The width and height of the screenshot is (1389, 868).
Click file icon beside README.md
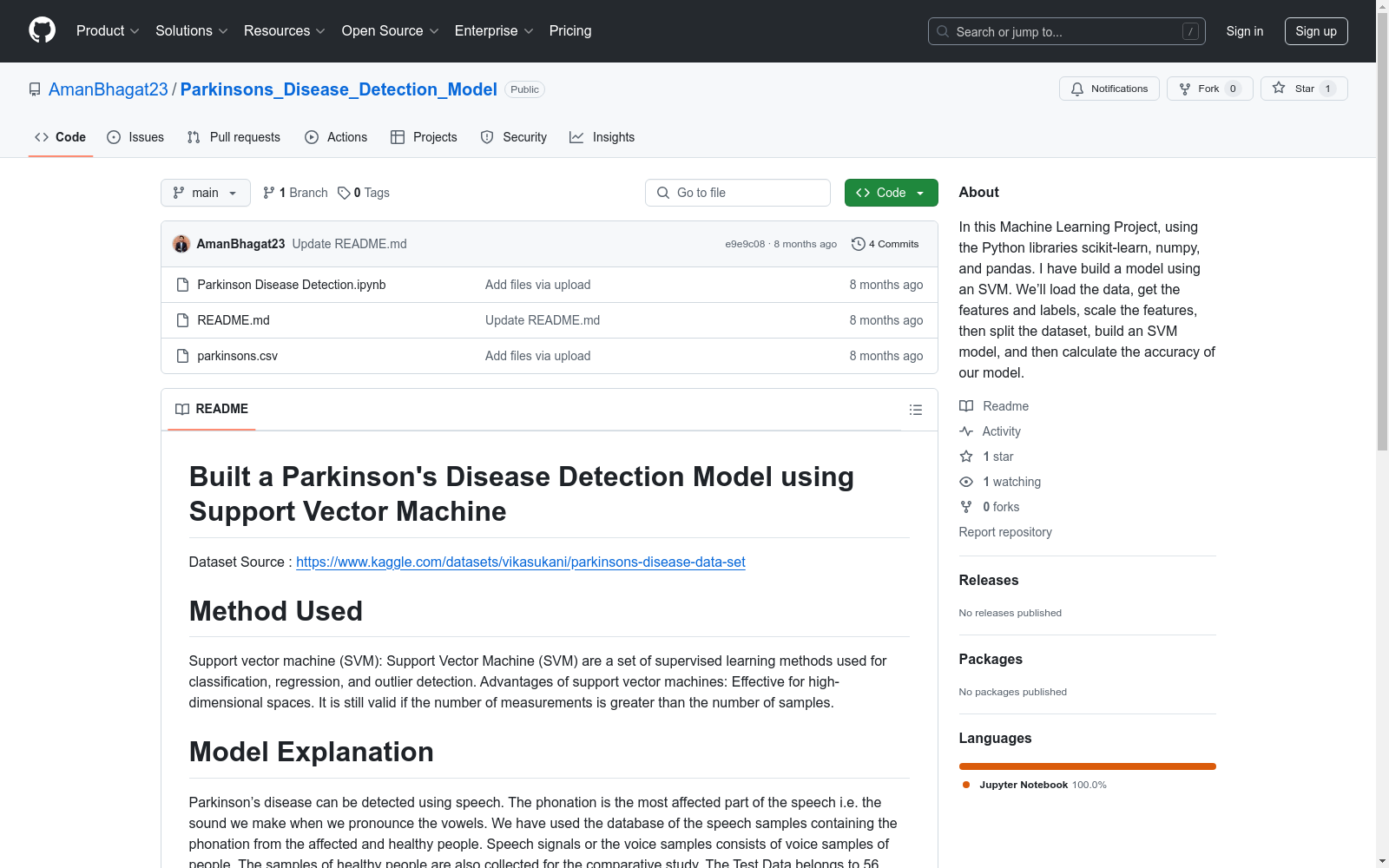pyautogui.click(x=182, y=320)
